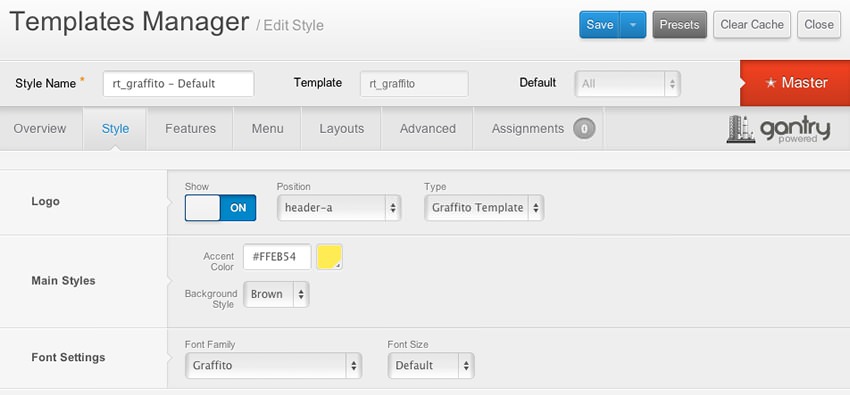The image size is (850, 395).
Task: Click the Assignments count badge
Action: [584, 129]
